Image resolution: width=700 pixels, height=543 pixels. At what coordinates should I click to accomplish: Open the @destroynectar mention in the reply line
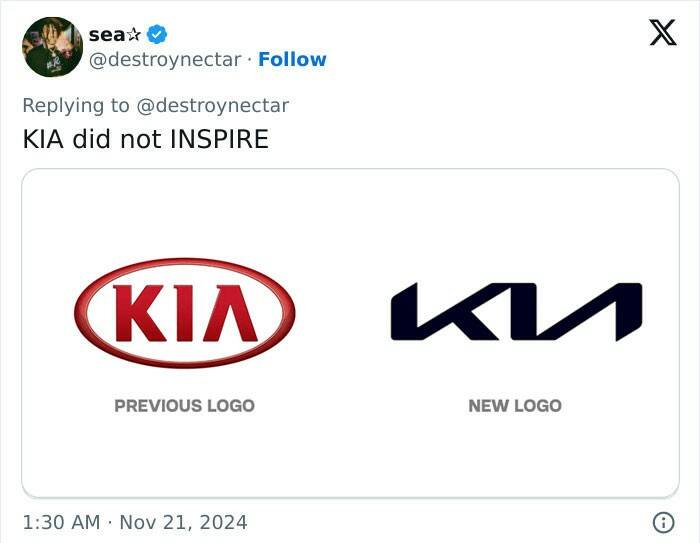pos(212,105)
